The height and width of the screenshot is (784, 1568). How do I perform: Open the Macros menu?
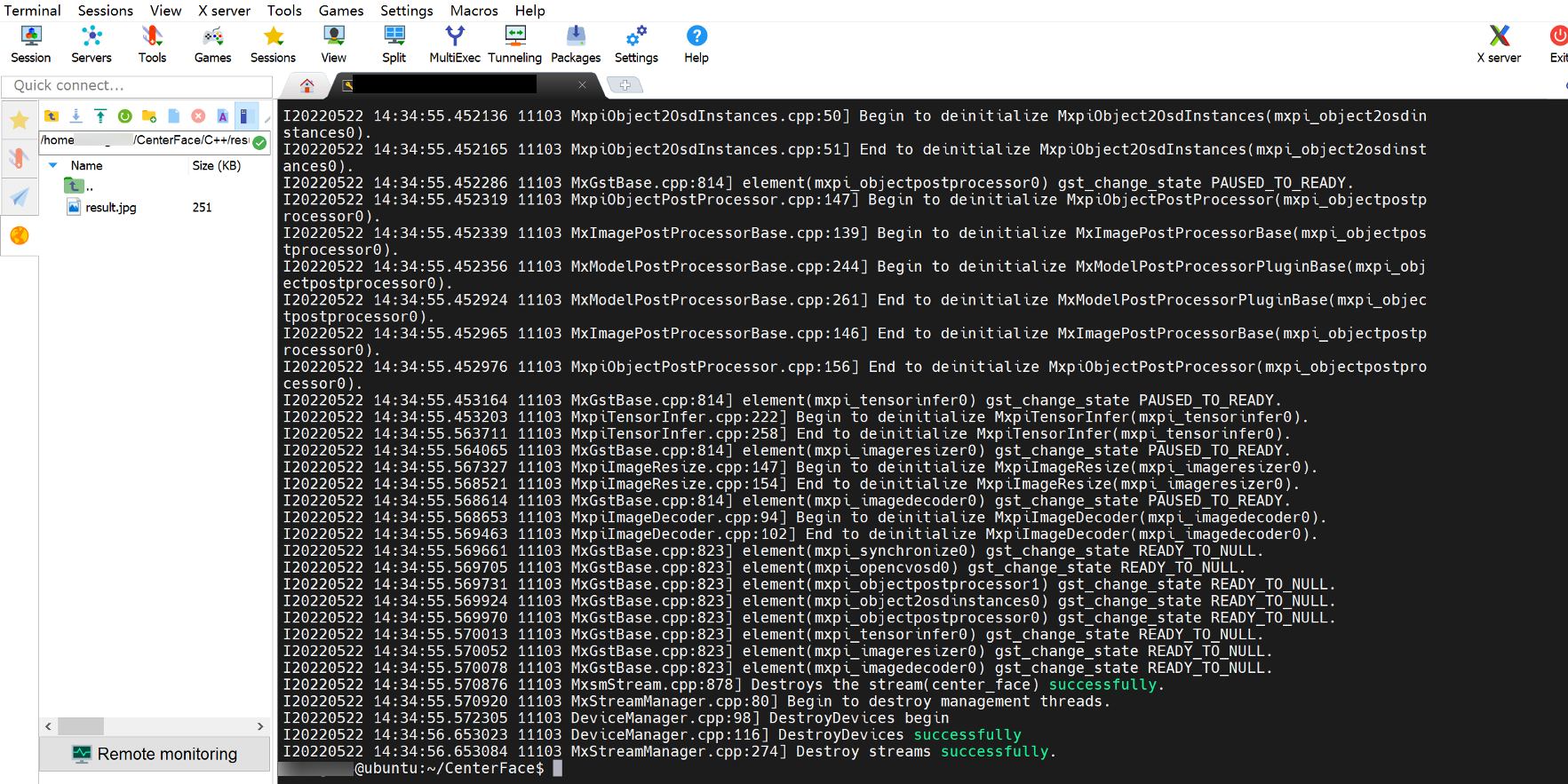coord(474,11)
